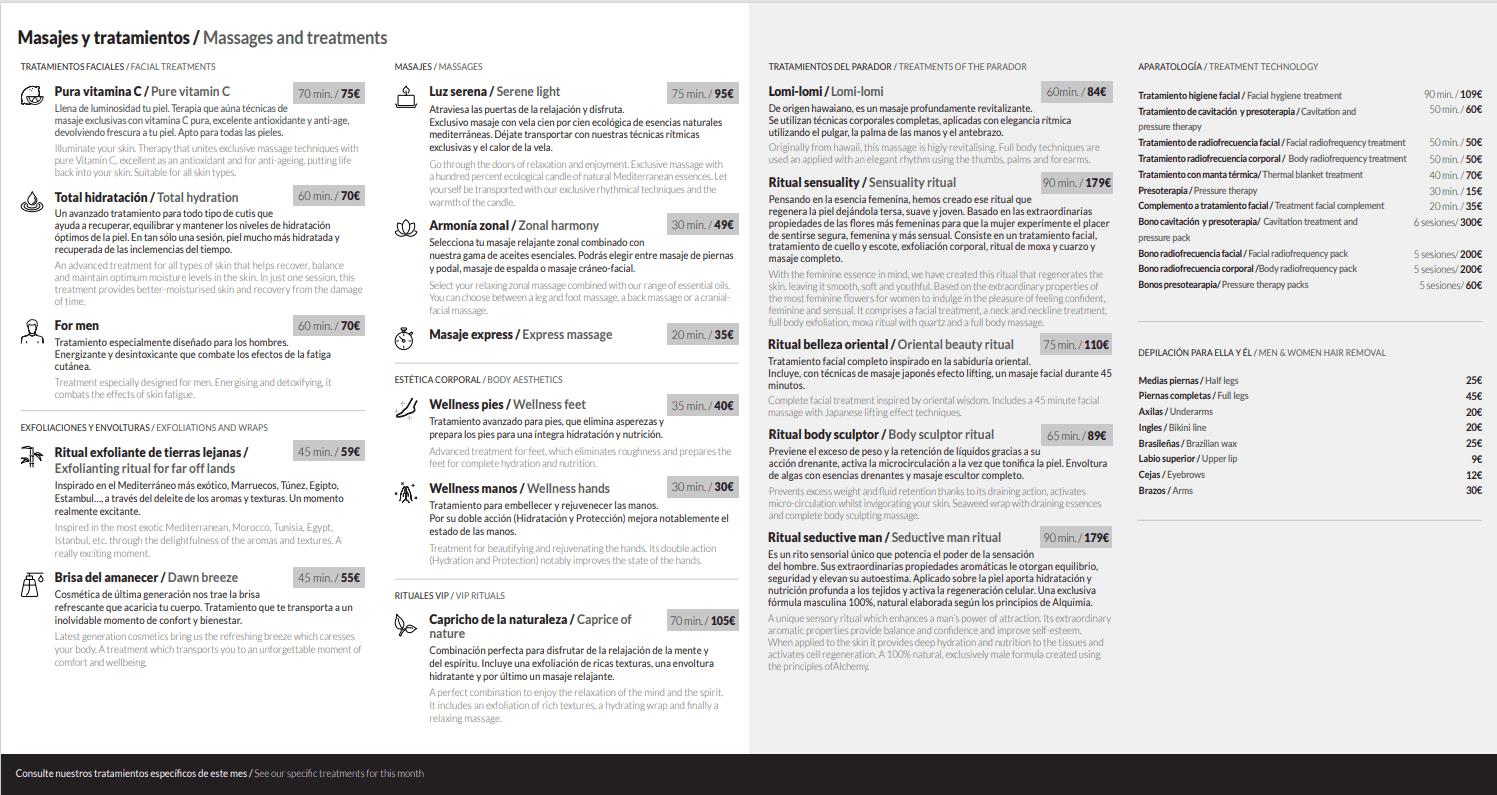The image size is (1497, 795).
Task: Click the '30 min. / 49€' price tag
Action: point(703,225)
